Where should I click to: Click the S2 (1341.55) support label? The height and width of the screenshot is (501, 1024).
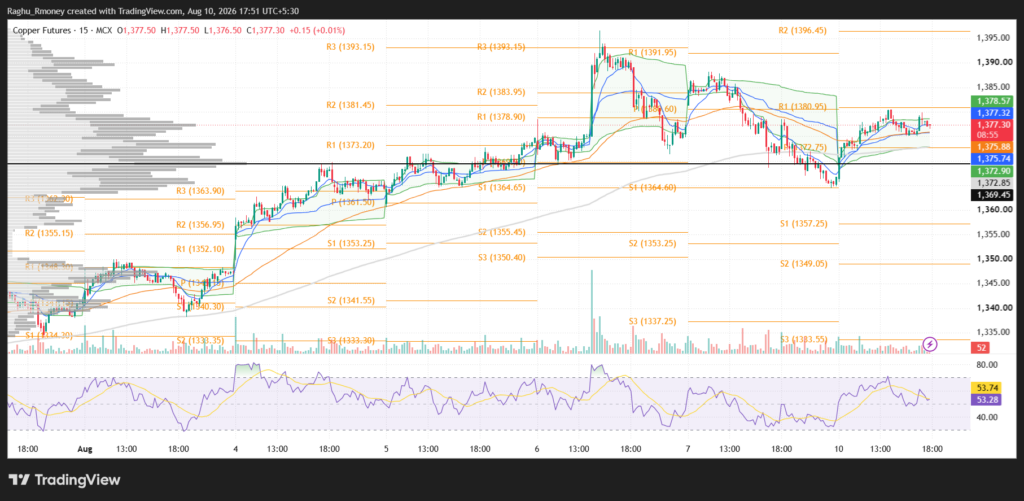[350, 300]
